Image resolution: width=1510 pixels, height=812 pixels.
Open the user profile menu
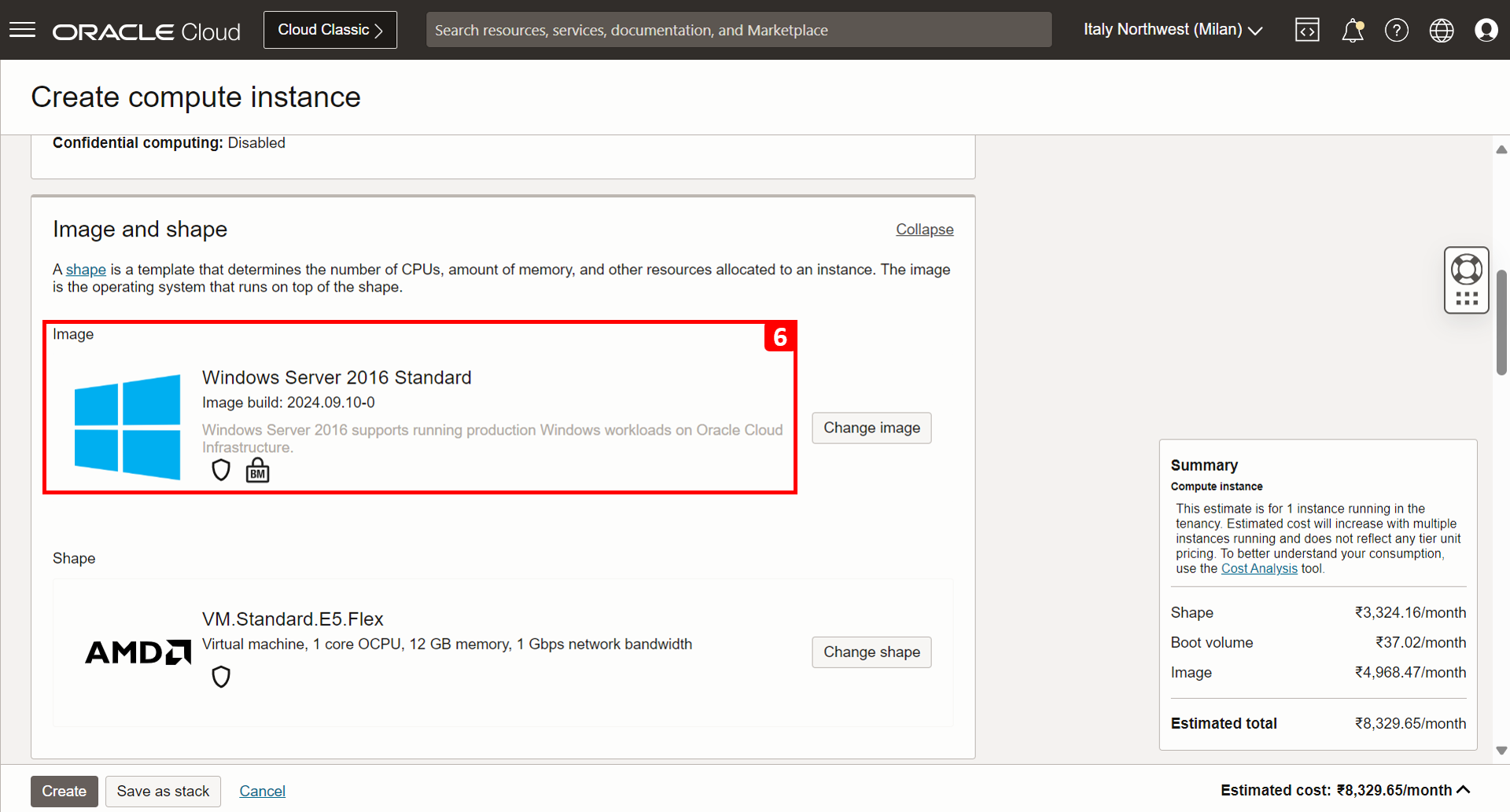pos(1486,30)
